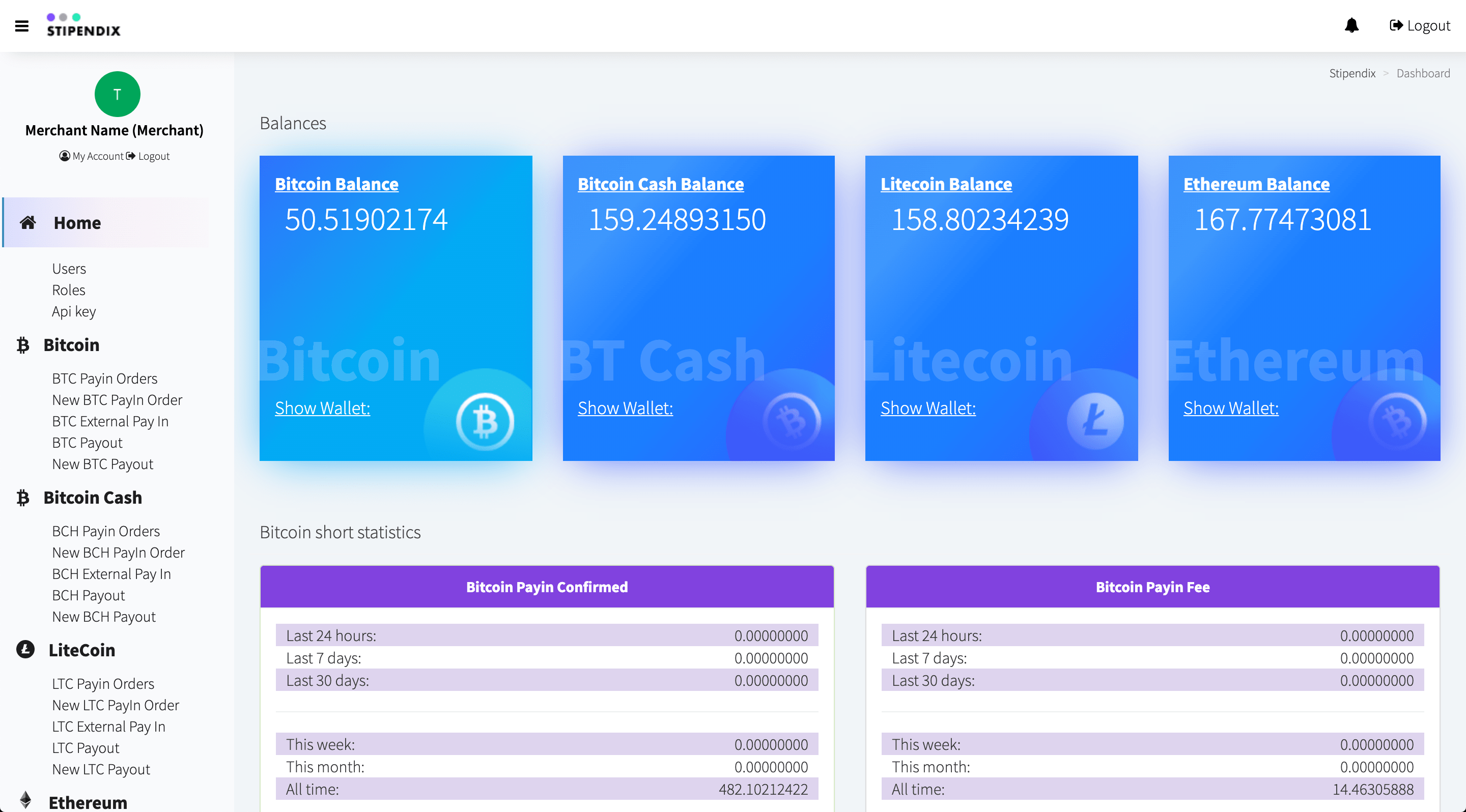
Task: Click Show Wallet on Ethereum card
Action: (x=1230, y=408)
